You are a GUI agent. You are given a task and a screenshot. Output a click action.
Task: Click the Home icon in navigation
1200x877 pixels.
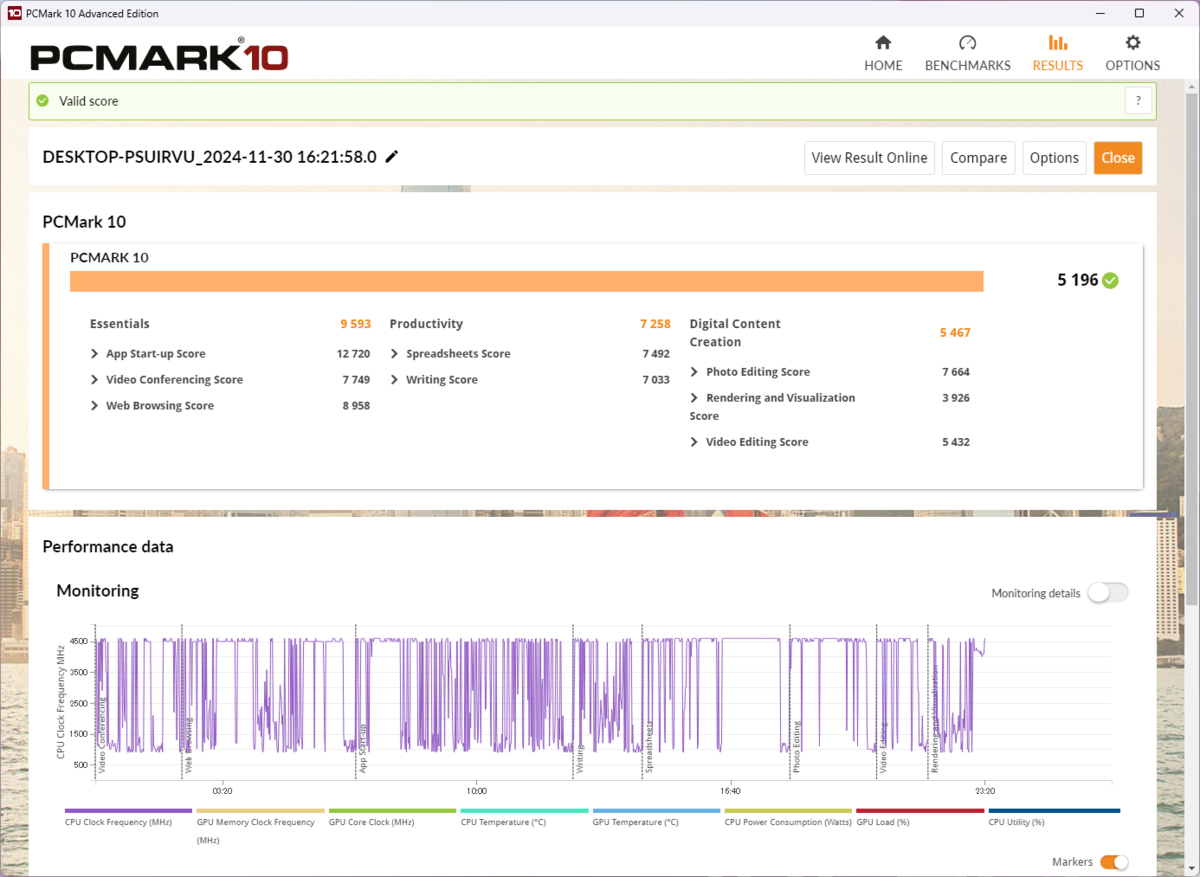point(883,43)
